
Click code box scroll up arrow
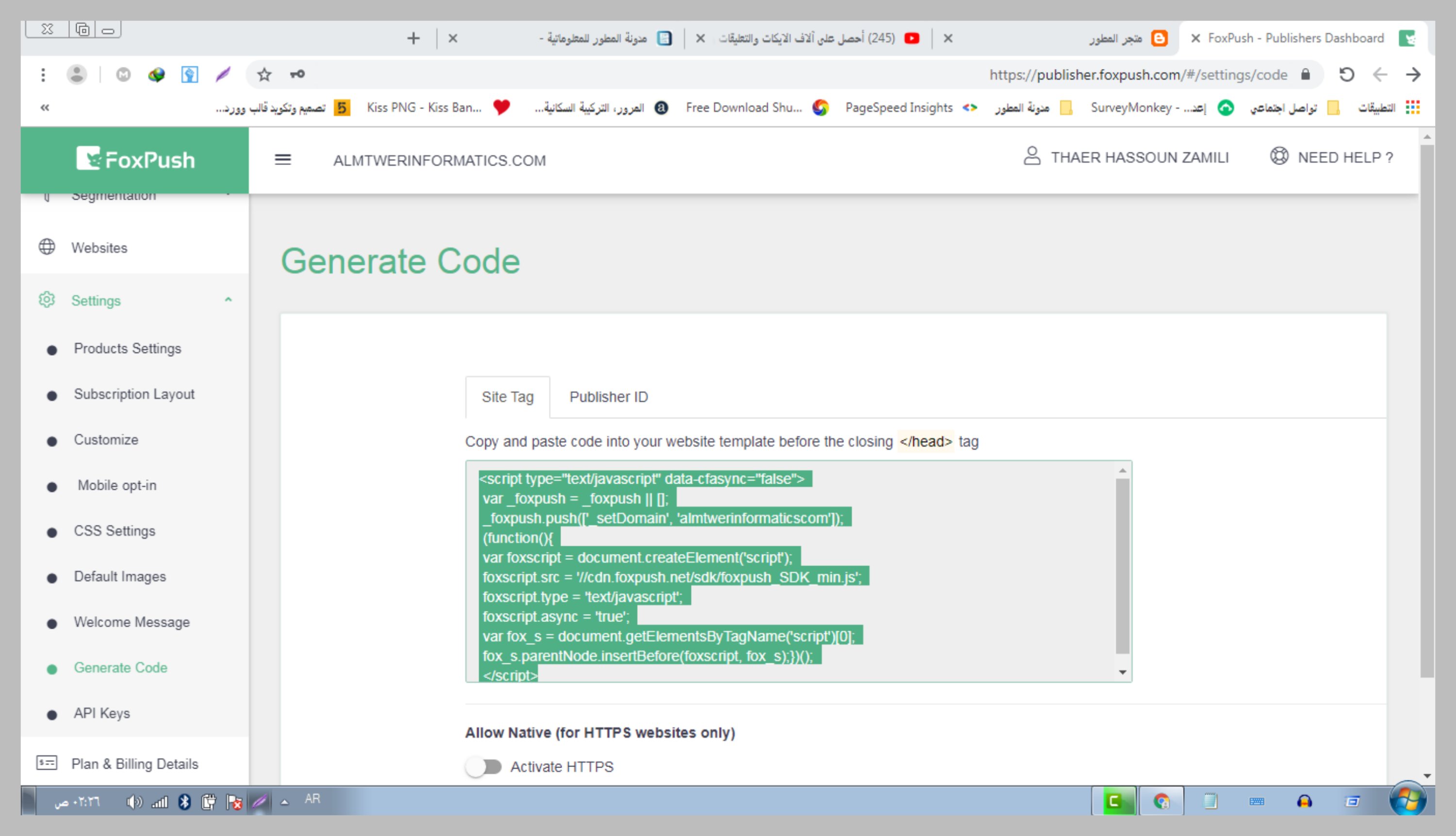(1123, 471)
